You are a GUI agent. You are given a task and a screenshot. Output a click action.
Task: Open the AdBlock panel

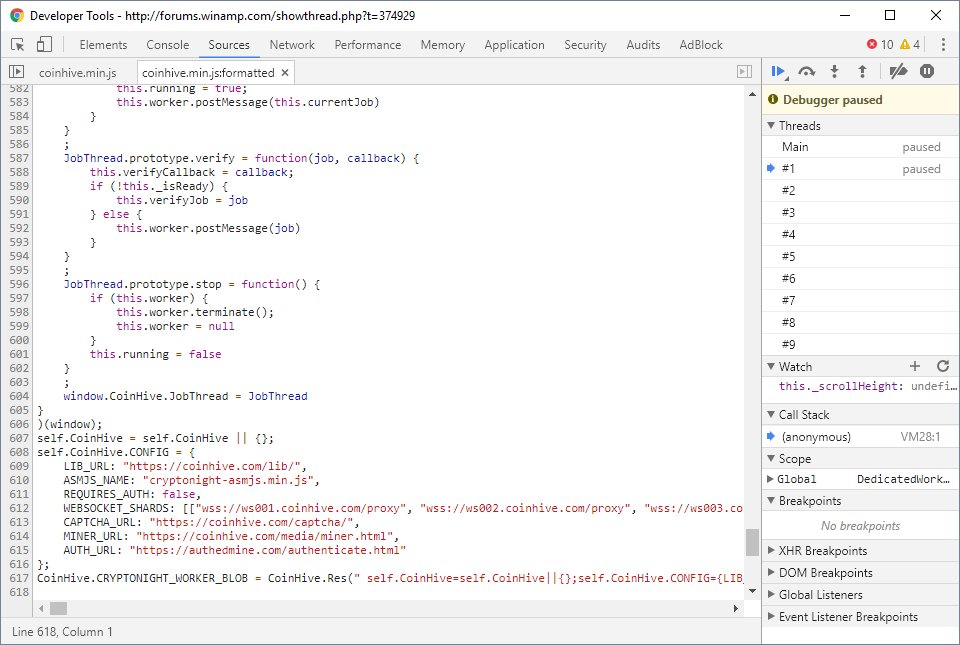click(x=701, y=45)
